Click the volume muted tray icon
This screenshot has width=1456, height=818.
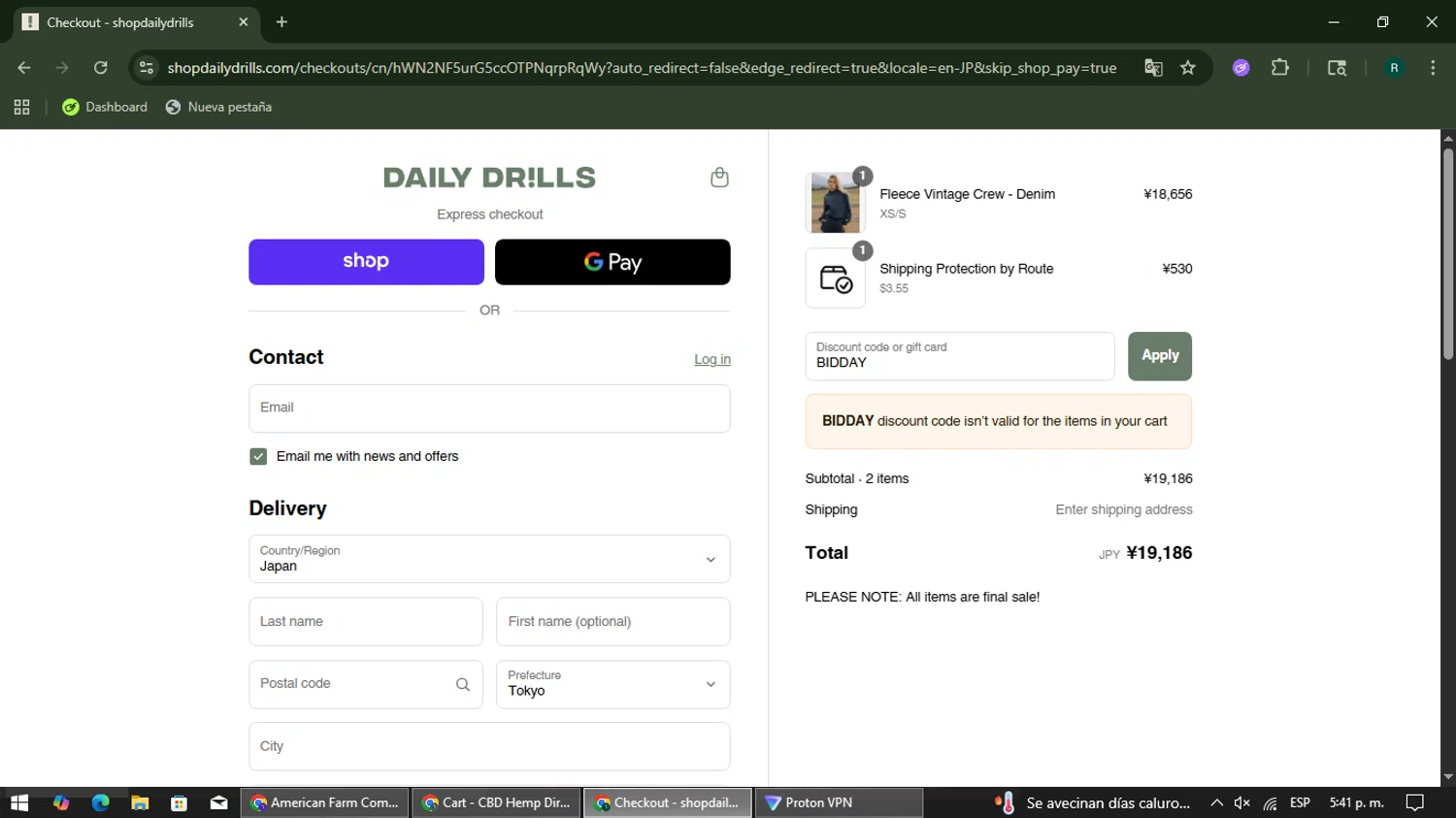[x=1241, y=802]
